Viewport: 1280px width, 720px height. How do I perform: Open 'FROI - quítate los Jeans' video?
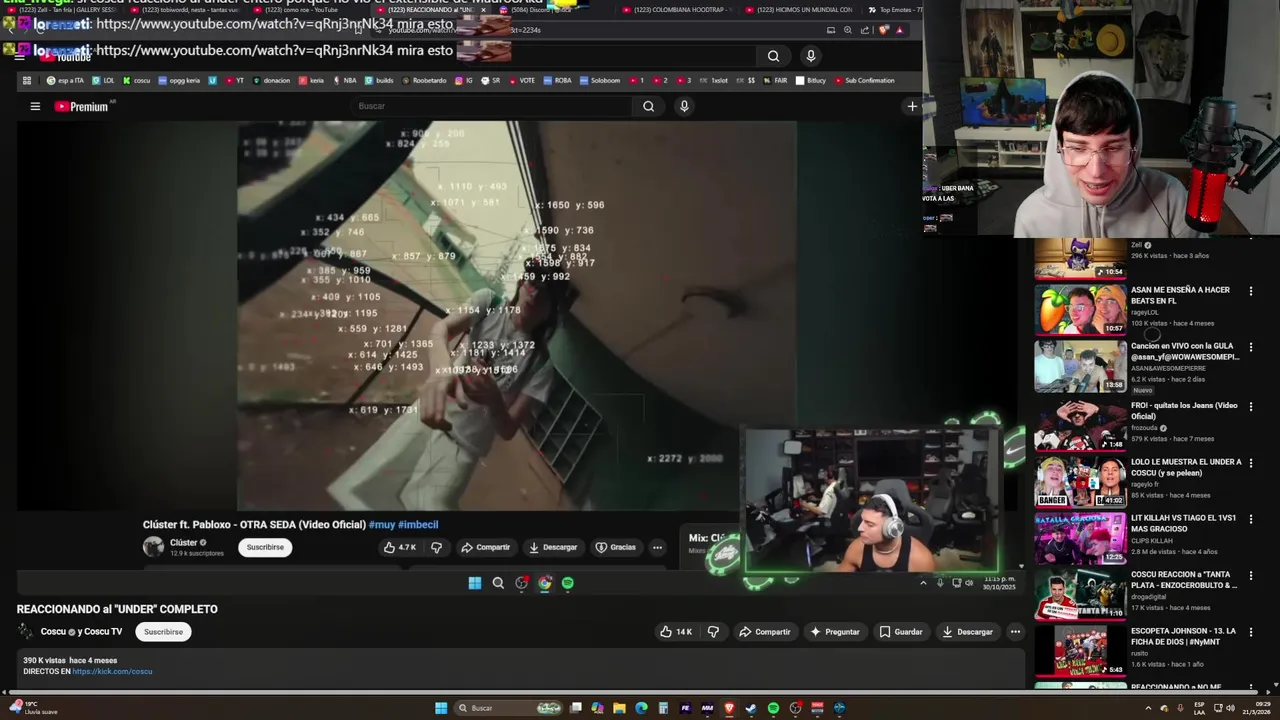pos(1080,425)
